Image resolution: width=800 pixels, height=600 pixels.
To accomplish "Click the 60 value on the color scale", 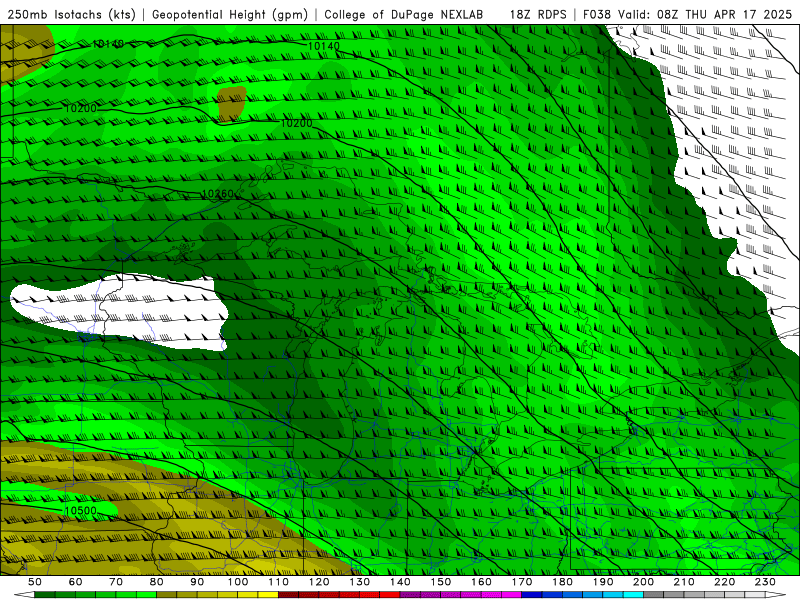I will click(75, 582).
